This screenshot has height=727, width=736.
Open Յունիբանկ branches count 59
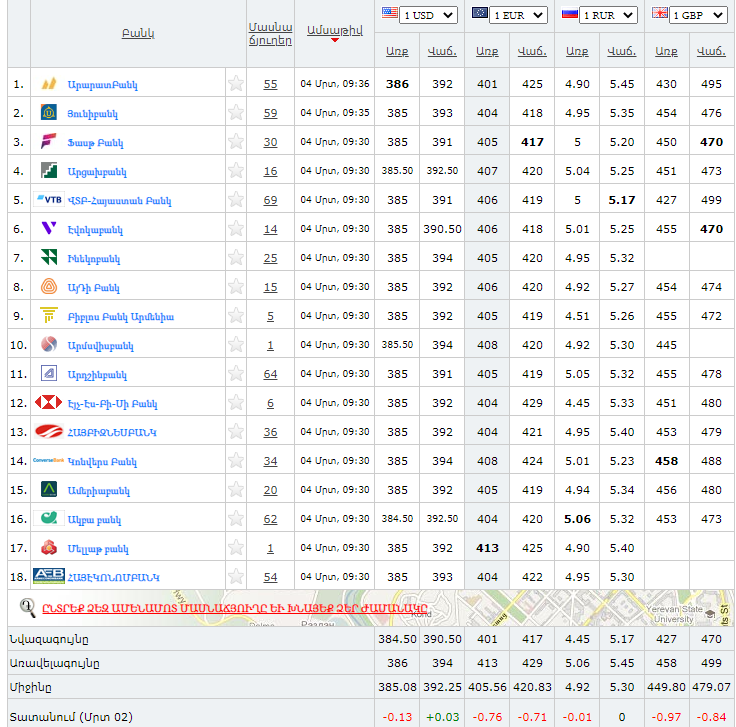point(270,113)
